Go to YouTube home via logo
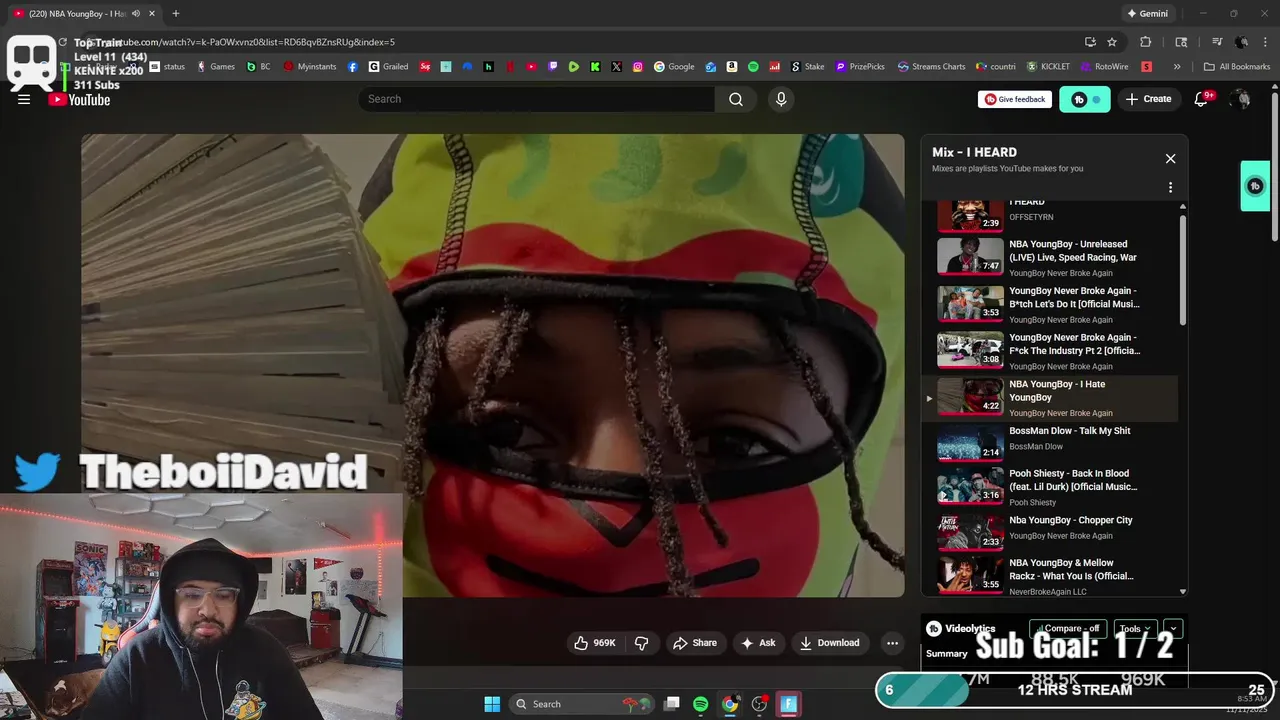The width and height of the screenshot is (1280, 720). 80,99
